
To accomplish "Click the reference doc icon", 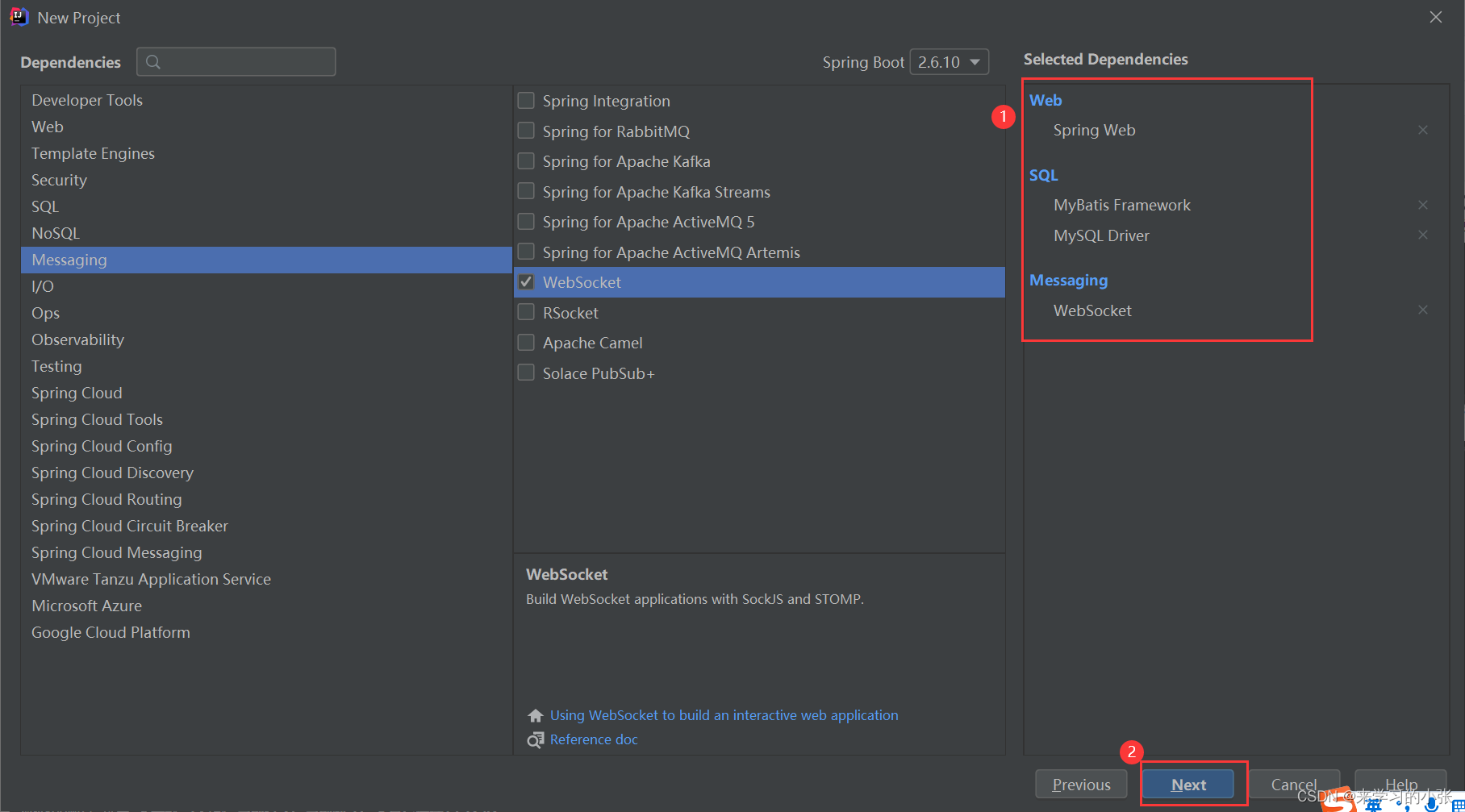I will [x=535, y=739].
